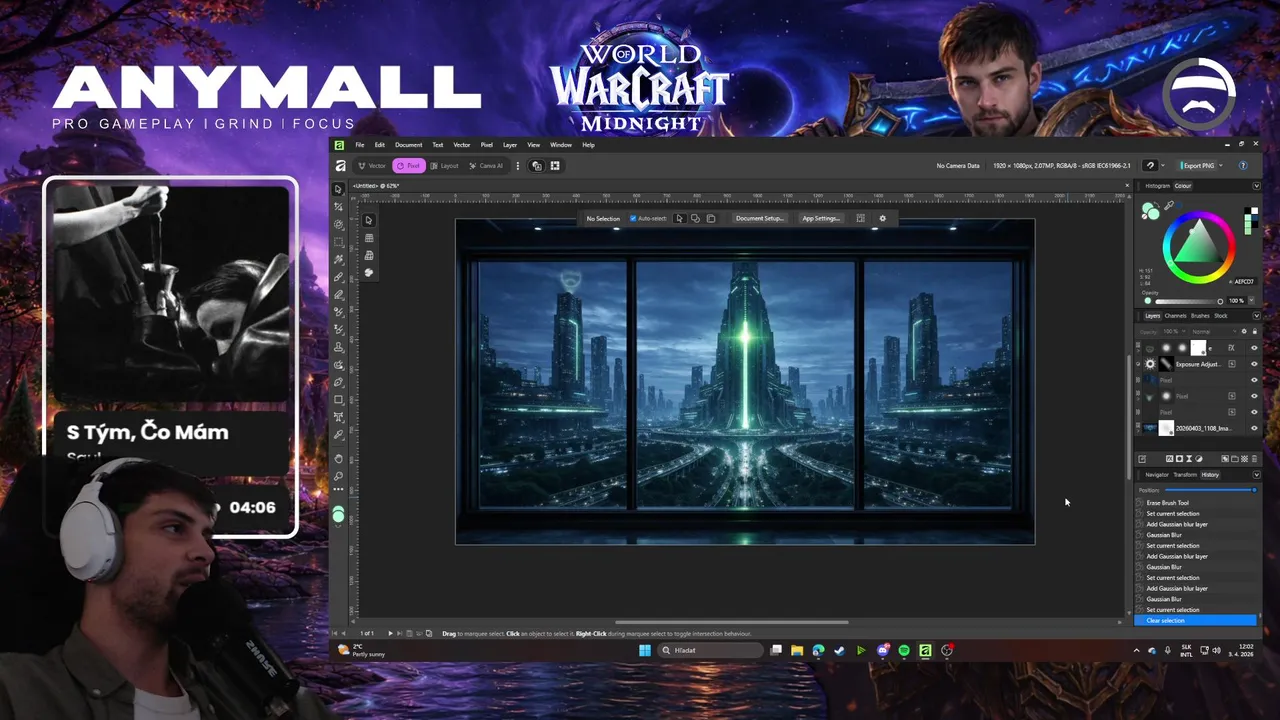This screenshot has width=1280, height=720.
Task: Hide the Exposure Adjustment layer
Action: [x=1254, y=364]
